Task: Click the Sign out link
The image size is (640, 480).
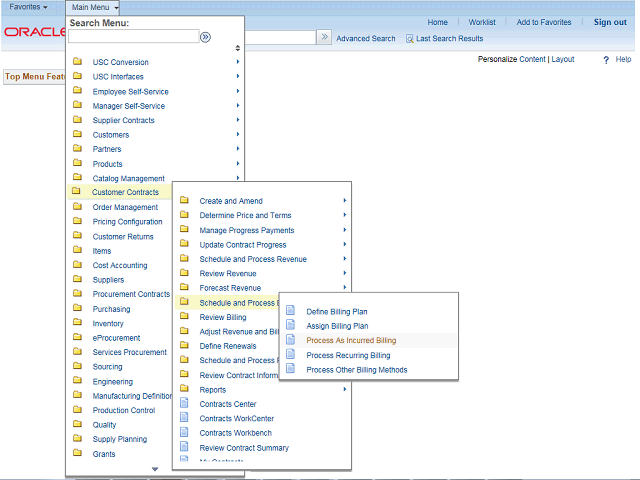Action: click(609, 22)
